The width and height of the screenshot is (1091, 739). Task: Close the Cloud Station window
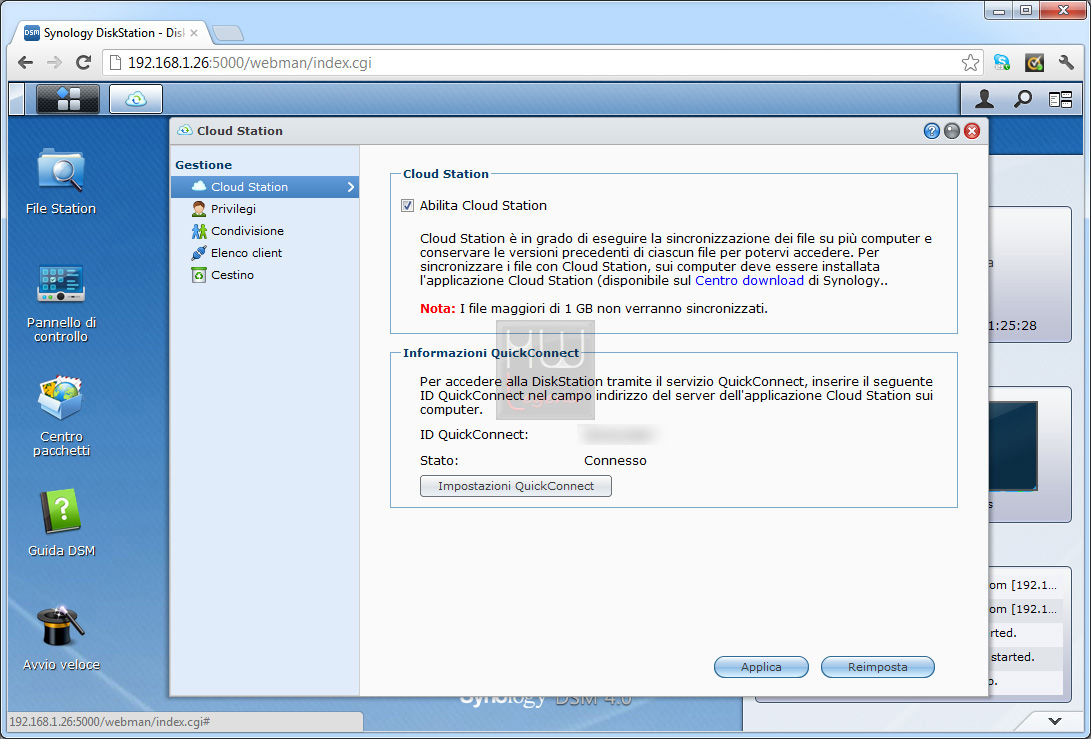tap(972, 131)
